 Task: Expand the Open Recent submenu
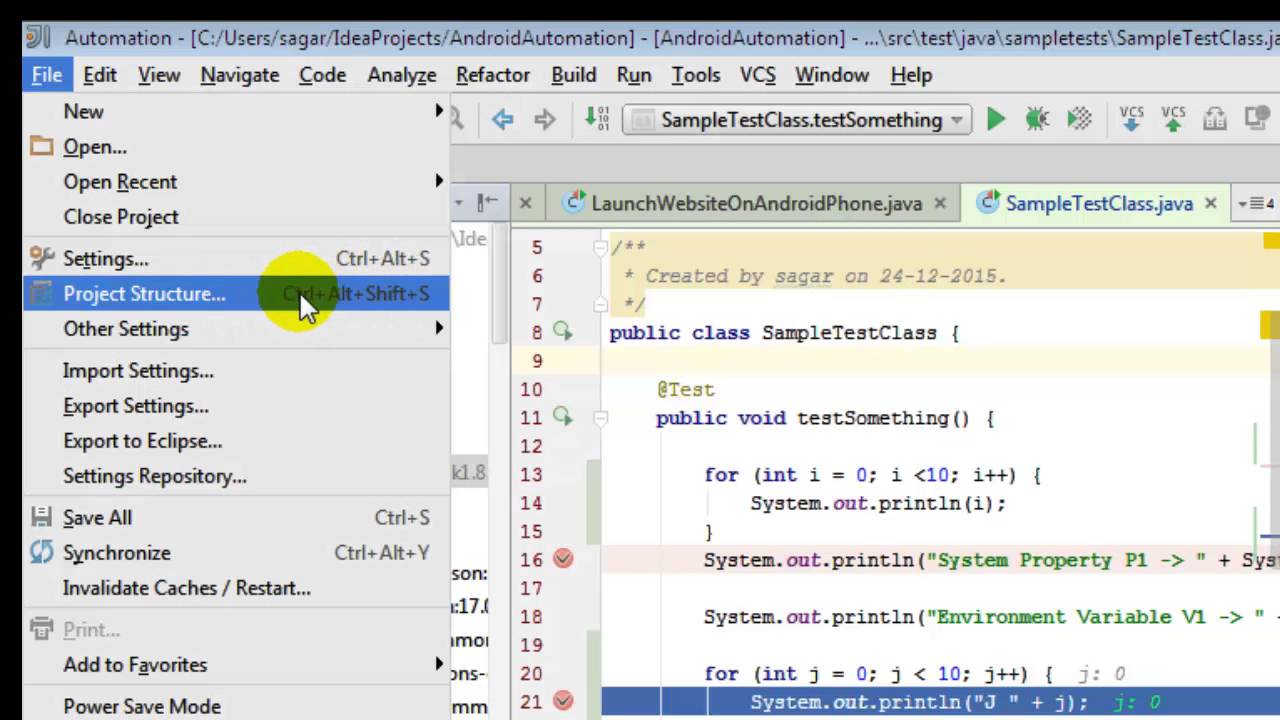[439, 181]
